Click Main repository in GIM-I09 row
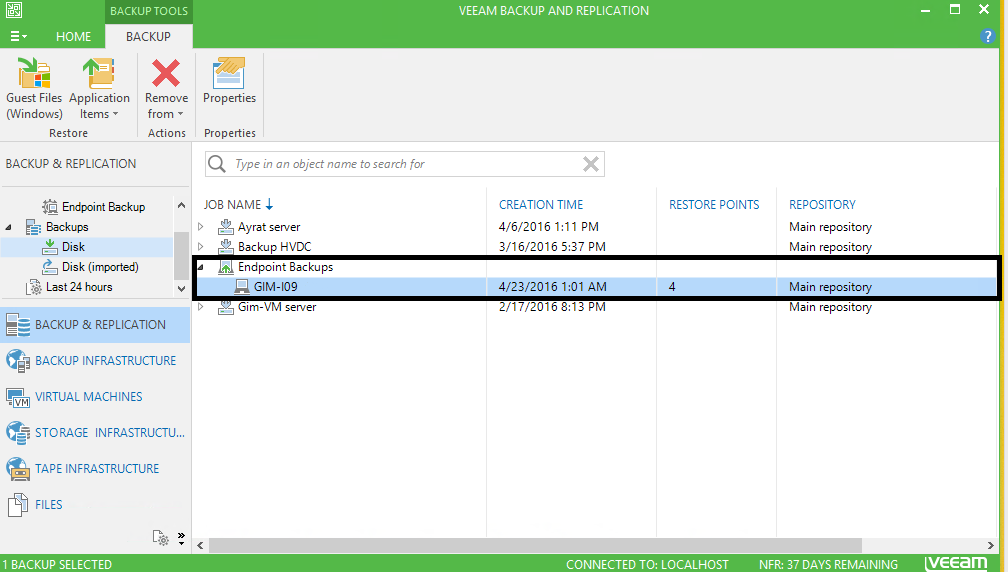Viewport: 1008px width, 572px height. coord(830,287)
